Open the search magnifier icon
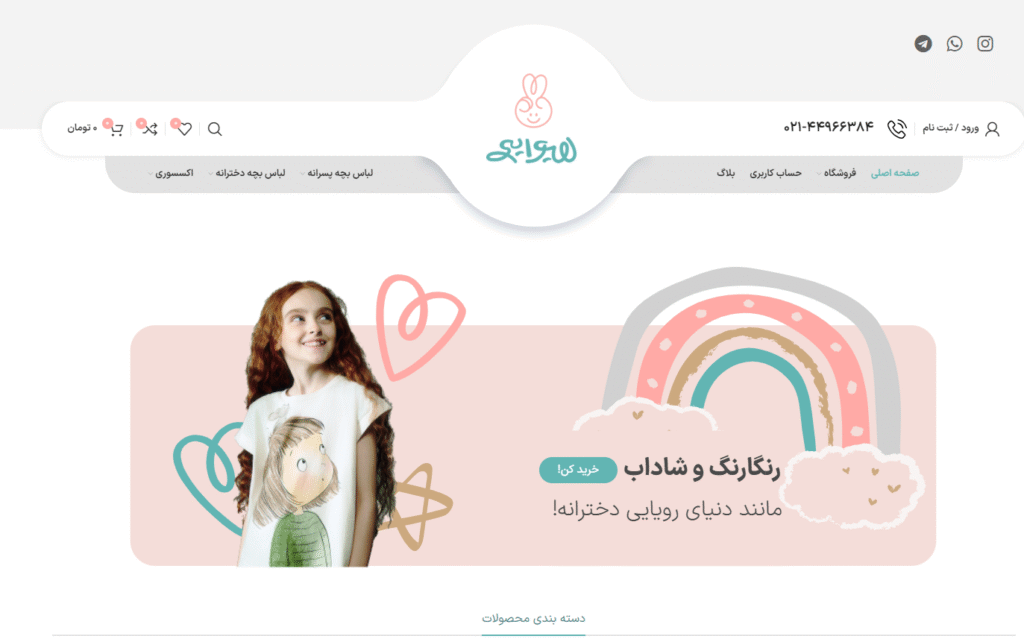 [x=214, y=129]
